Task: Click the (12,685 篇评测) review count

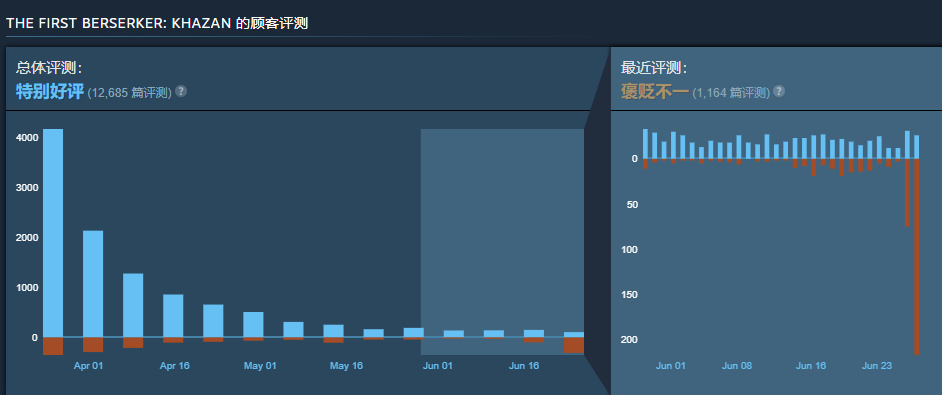Action: (x=130, y=93)
